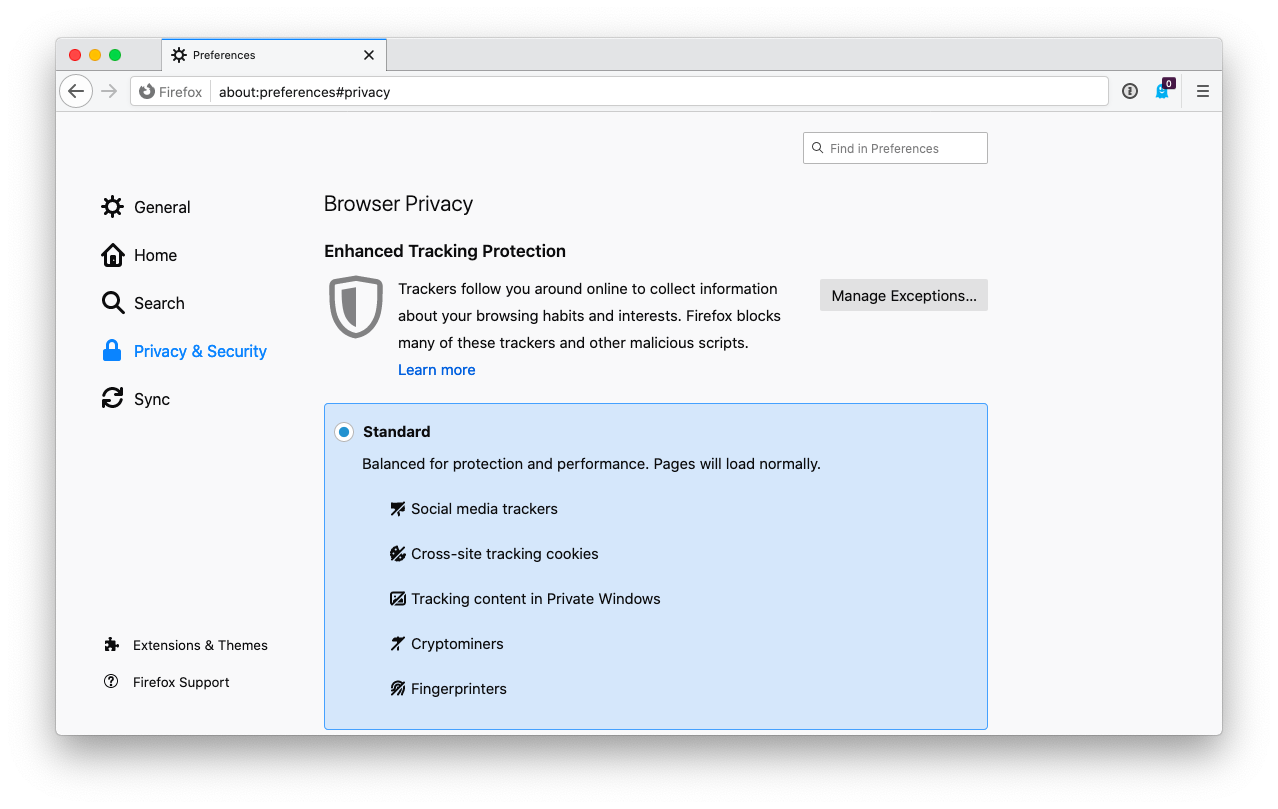This screenshot has width=1278, height=809.
Task: Select the Standard tracking protection option
Action: pyautogui.click(x=343, y=431)
